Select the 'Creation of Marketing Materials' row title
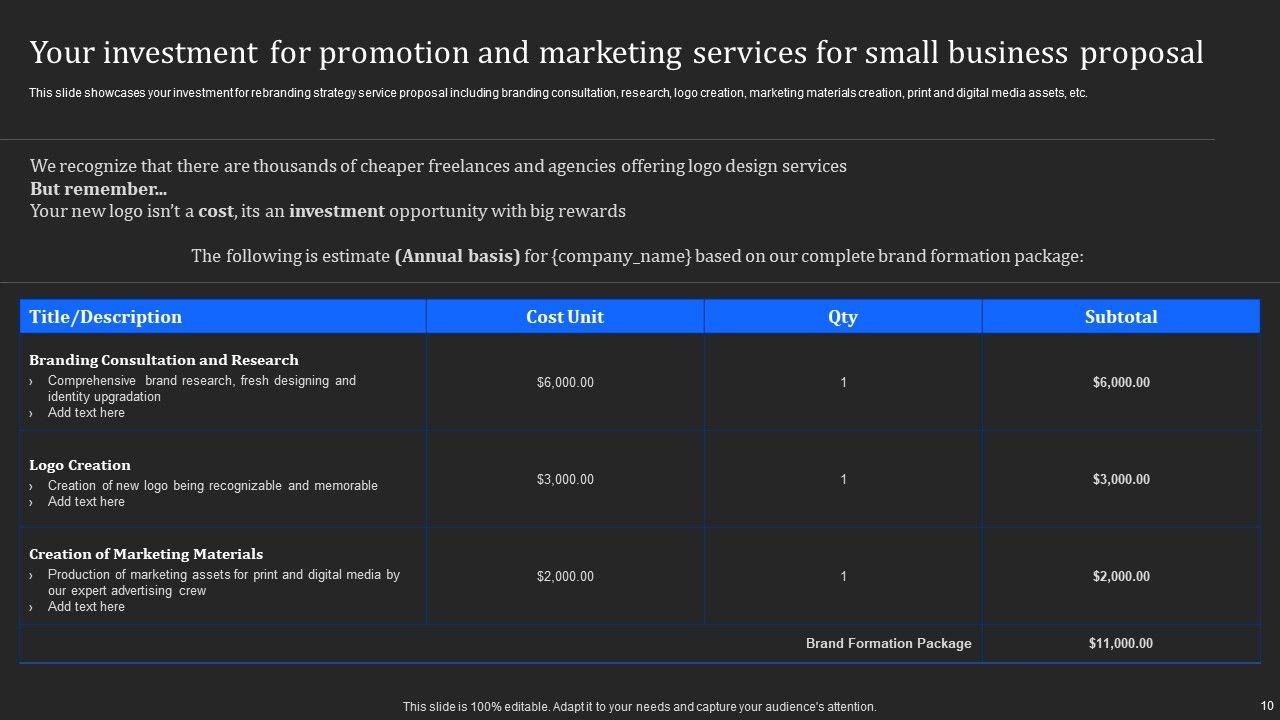Image resolution: width=1280 pixels, height=720 pixels. [146, 554]
